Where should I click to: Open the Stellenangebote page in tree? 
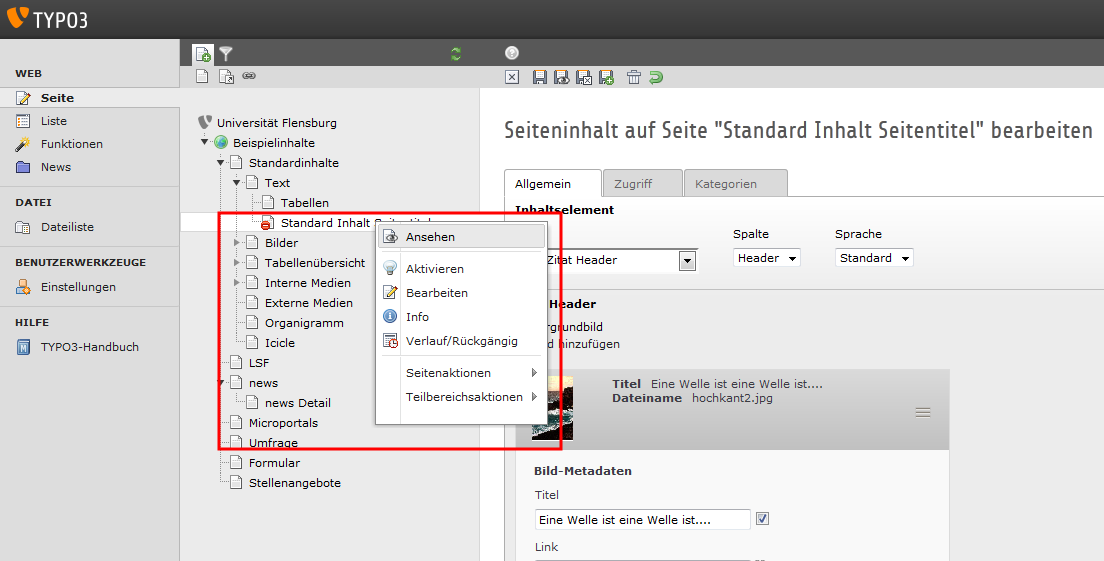[x=294, y=483]
